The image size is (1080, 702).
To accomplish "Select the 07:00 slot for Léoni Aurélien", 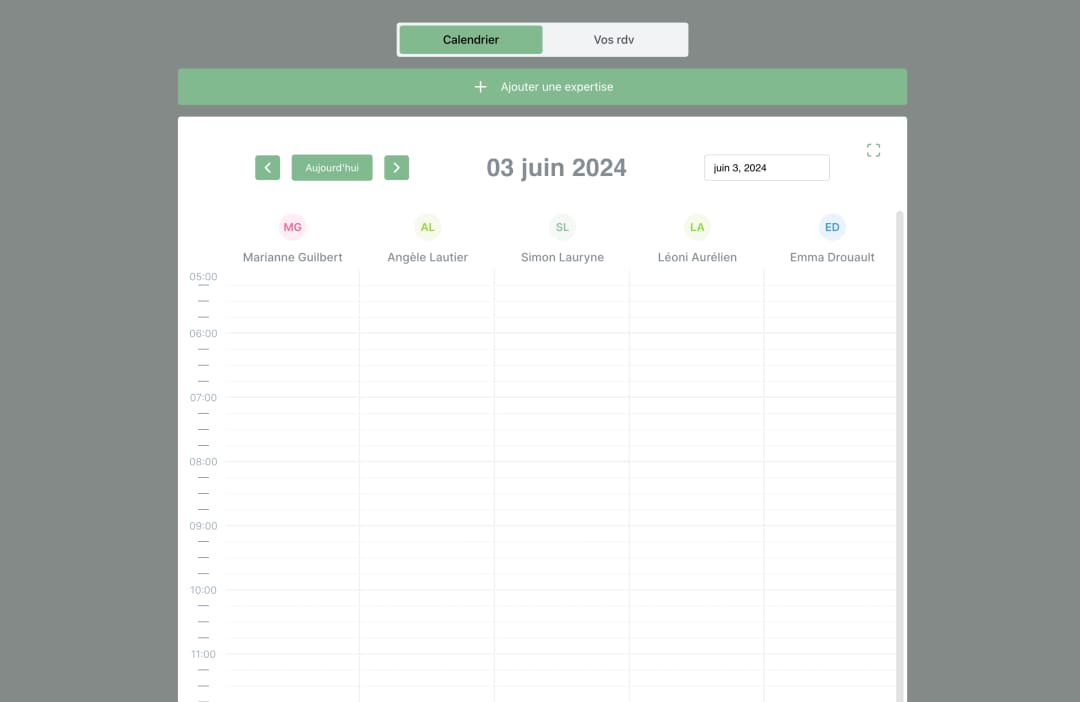I will tap(697, 405).
